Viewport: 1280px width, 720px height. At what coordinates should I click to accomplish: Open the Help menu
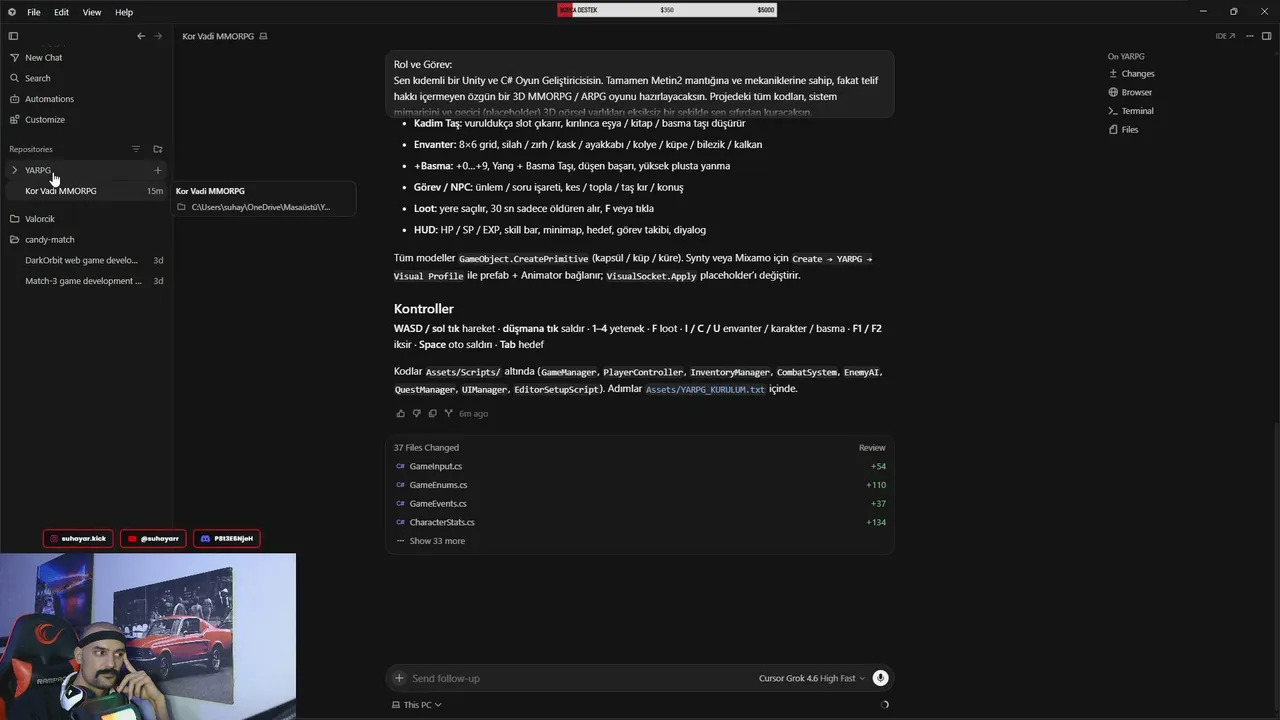tap(124, 12)
